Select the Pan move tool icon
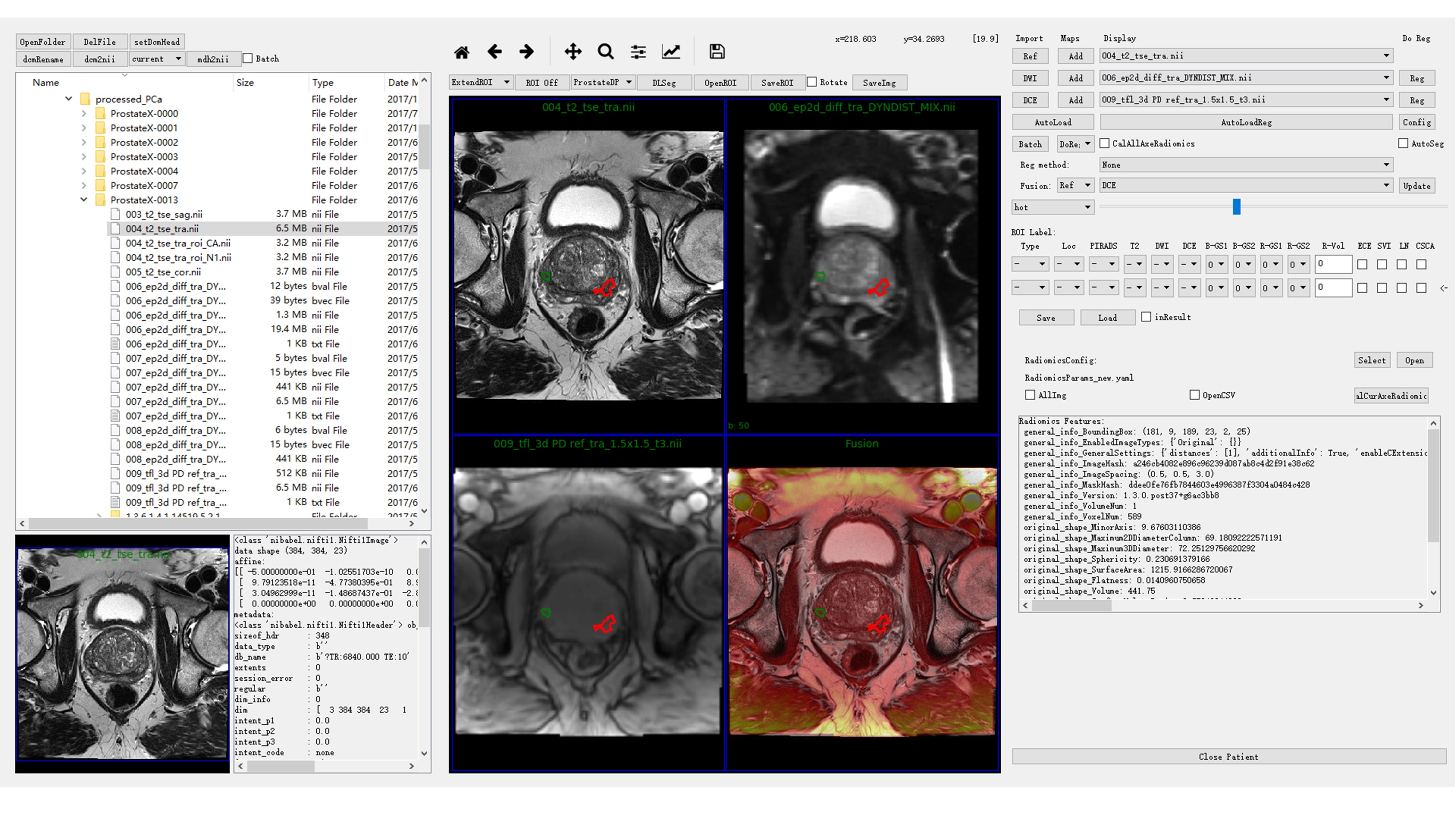1456x819 pixels. [x=573, y=52]
